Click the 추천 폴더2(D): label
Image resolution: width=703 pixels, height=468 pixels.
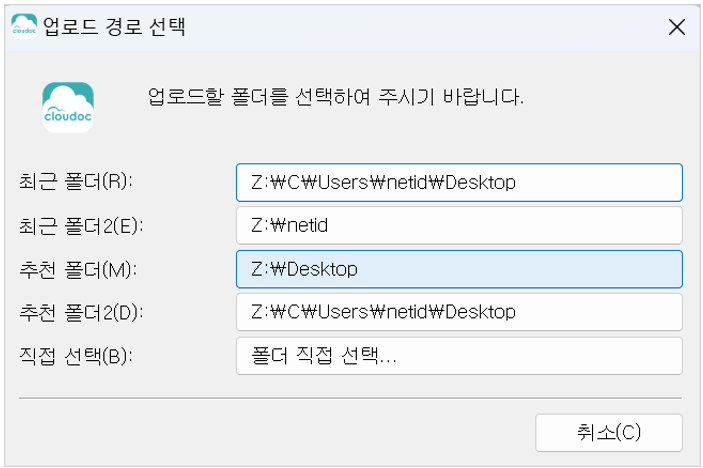81,312
